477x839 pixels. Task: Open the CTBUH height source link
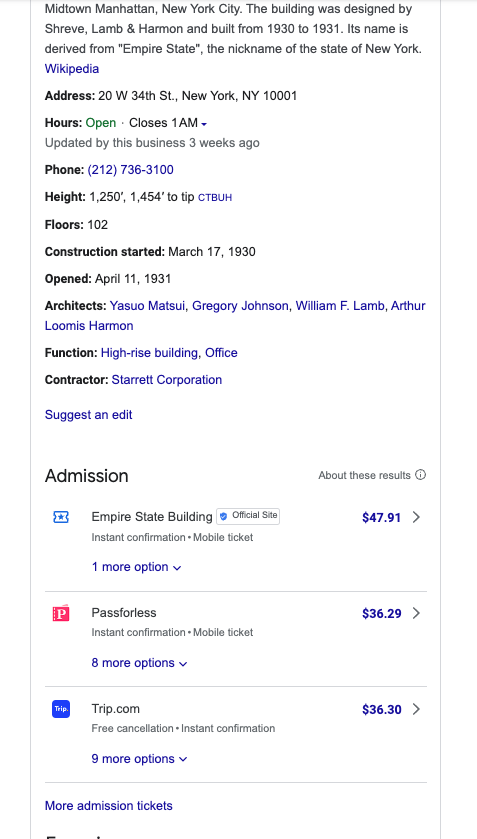215,198
